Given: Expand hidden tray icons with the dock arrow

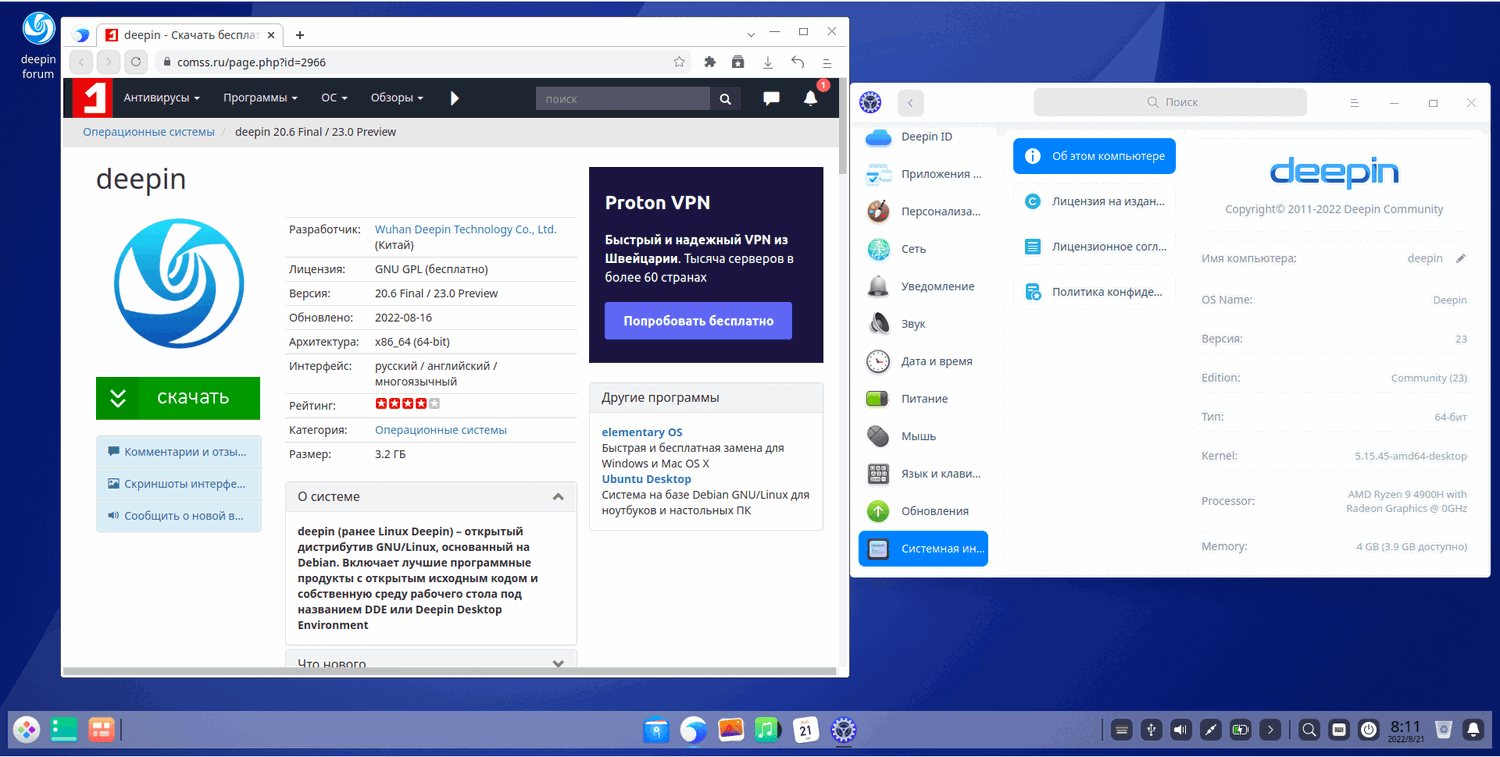Looking at the screenshot, I should click(1271, 730).
